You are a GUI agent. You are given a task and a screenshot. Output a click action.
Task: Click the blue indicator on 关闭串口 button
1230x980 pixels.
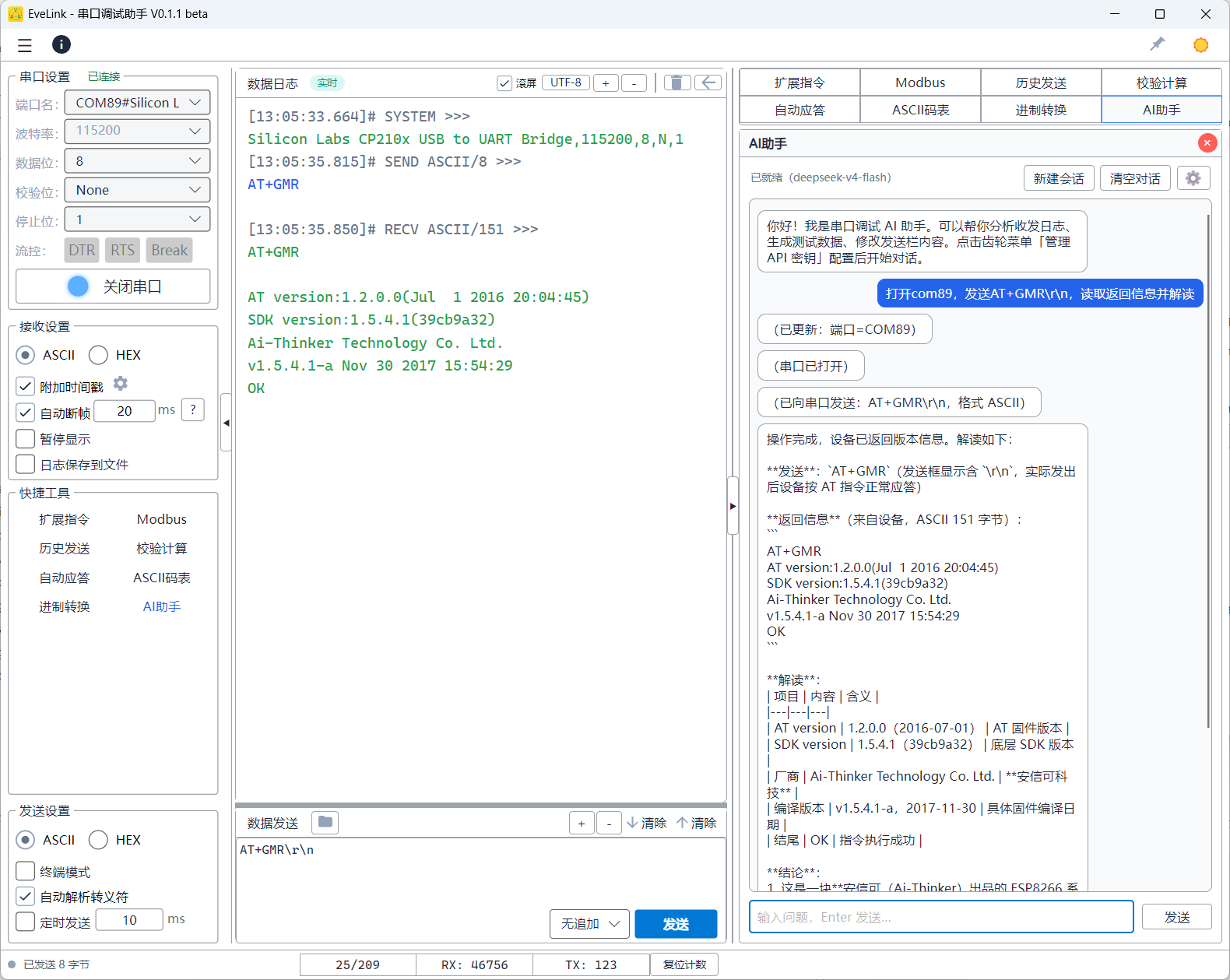point(78,286)
